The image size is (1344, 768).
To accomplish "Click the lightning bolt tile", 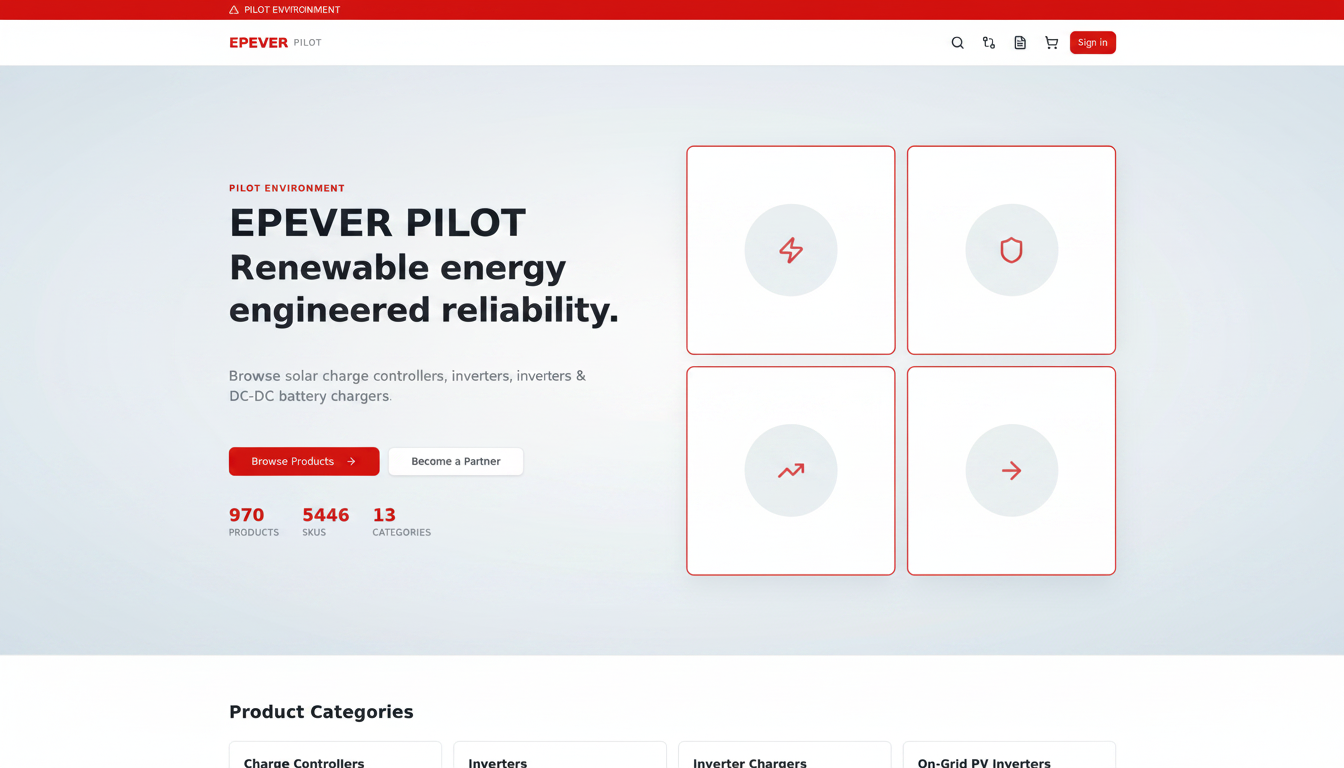I will 791,250.
